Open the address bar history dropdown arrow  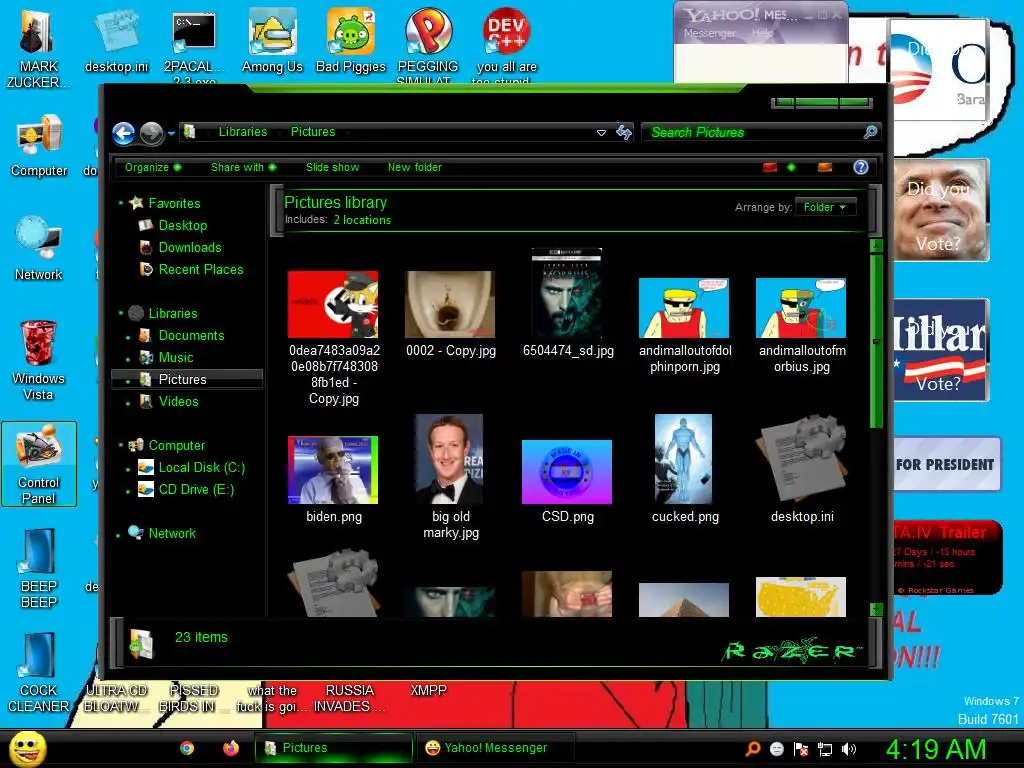pos(601,133)
